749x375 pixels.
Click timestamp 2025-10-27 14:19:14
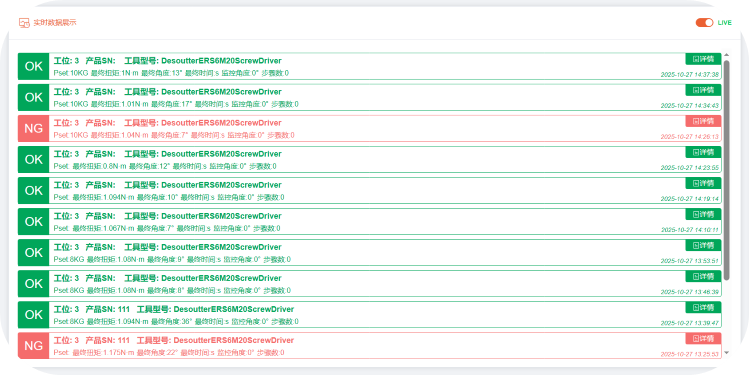click(x=690, y=199)
